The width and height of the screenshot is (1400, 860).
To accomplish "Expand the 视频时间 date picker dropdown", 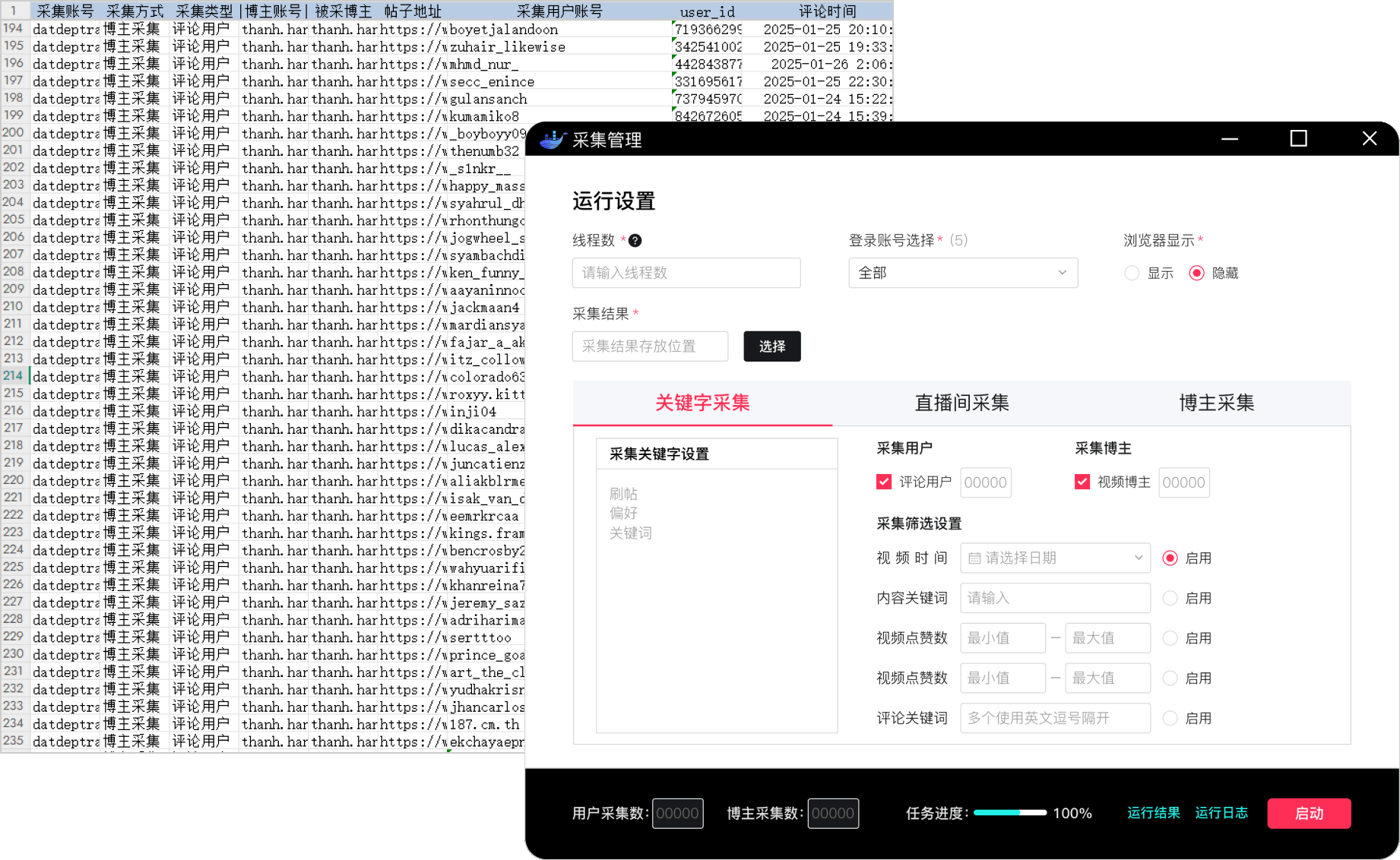I will (x=1138, y=558).
